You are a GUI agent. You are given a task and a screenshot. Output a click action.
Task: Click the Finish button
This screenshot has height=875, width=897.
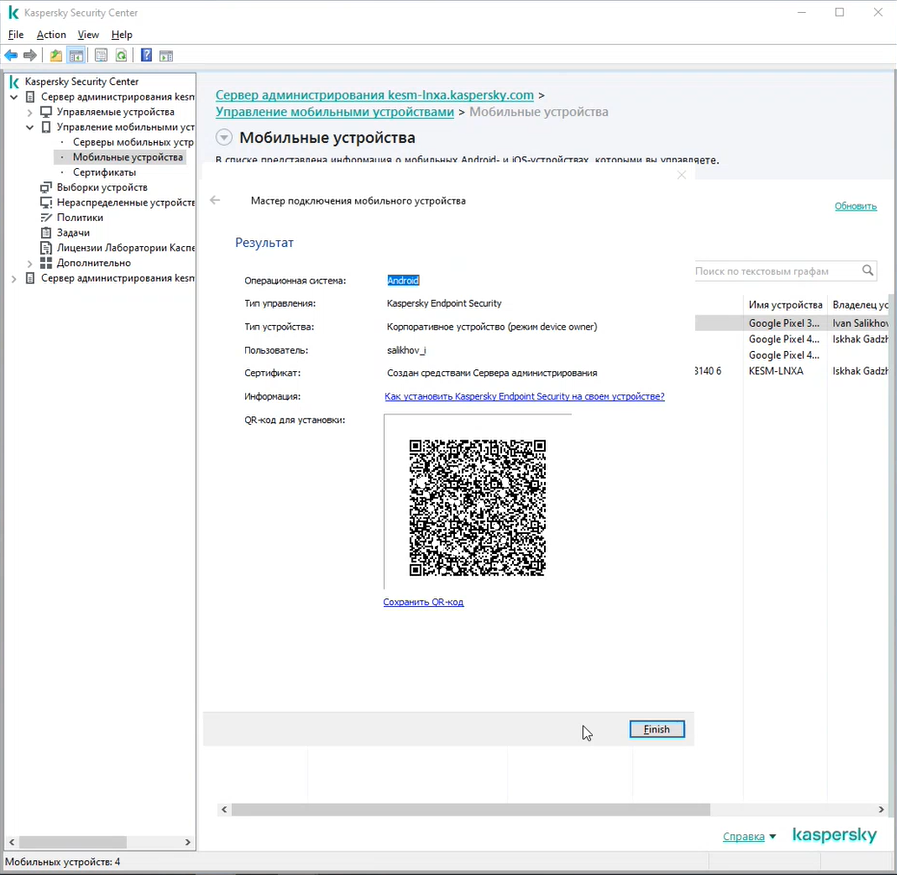656,729
